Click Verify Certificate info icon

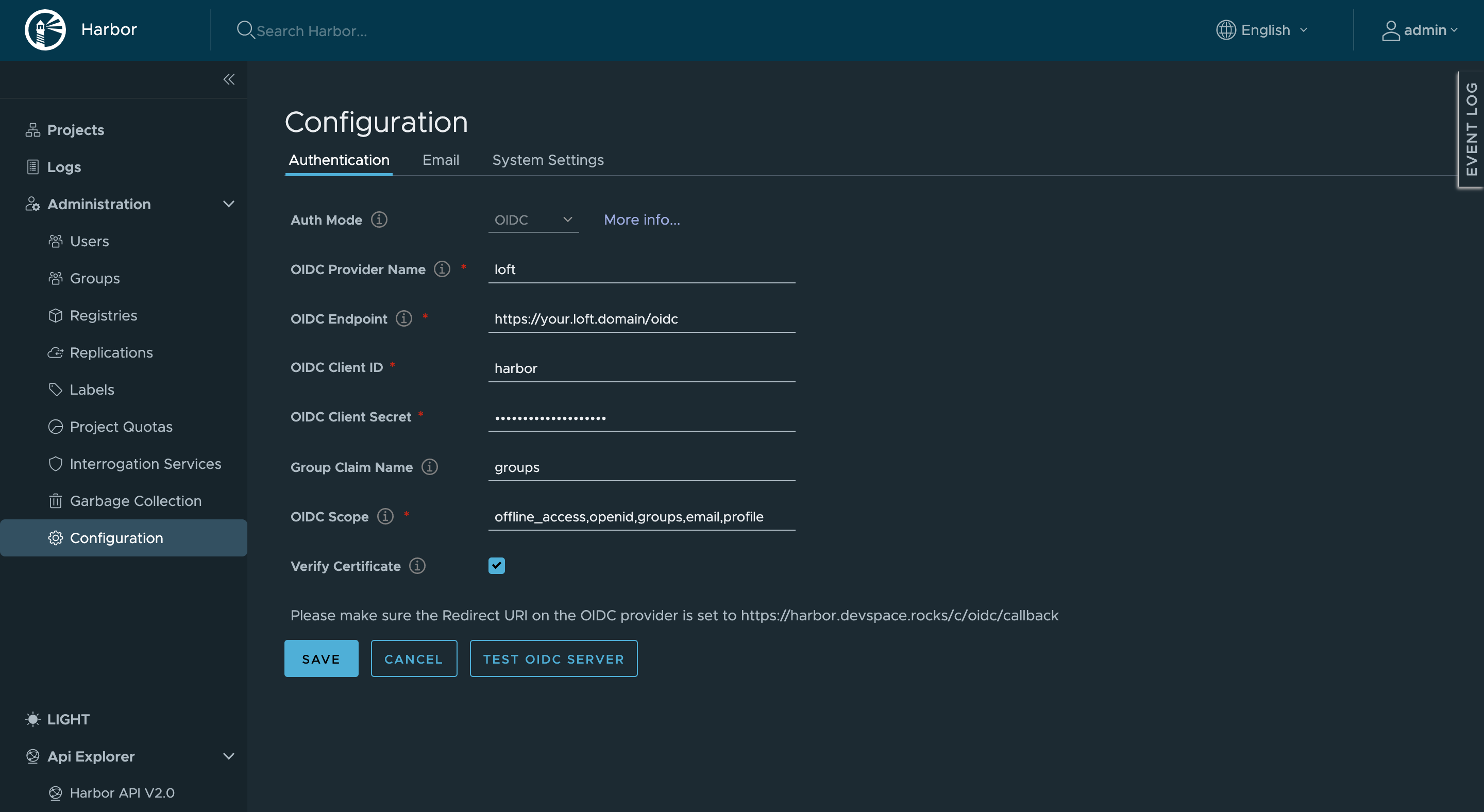pos(417,566)
